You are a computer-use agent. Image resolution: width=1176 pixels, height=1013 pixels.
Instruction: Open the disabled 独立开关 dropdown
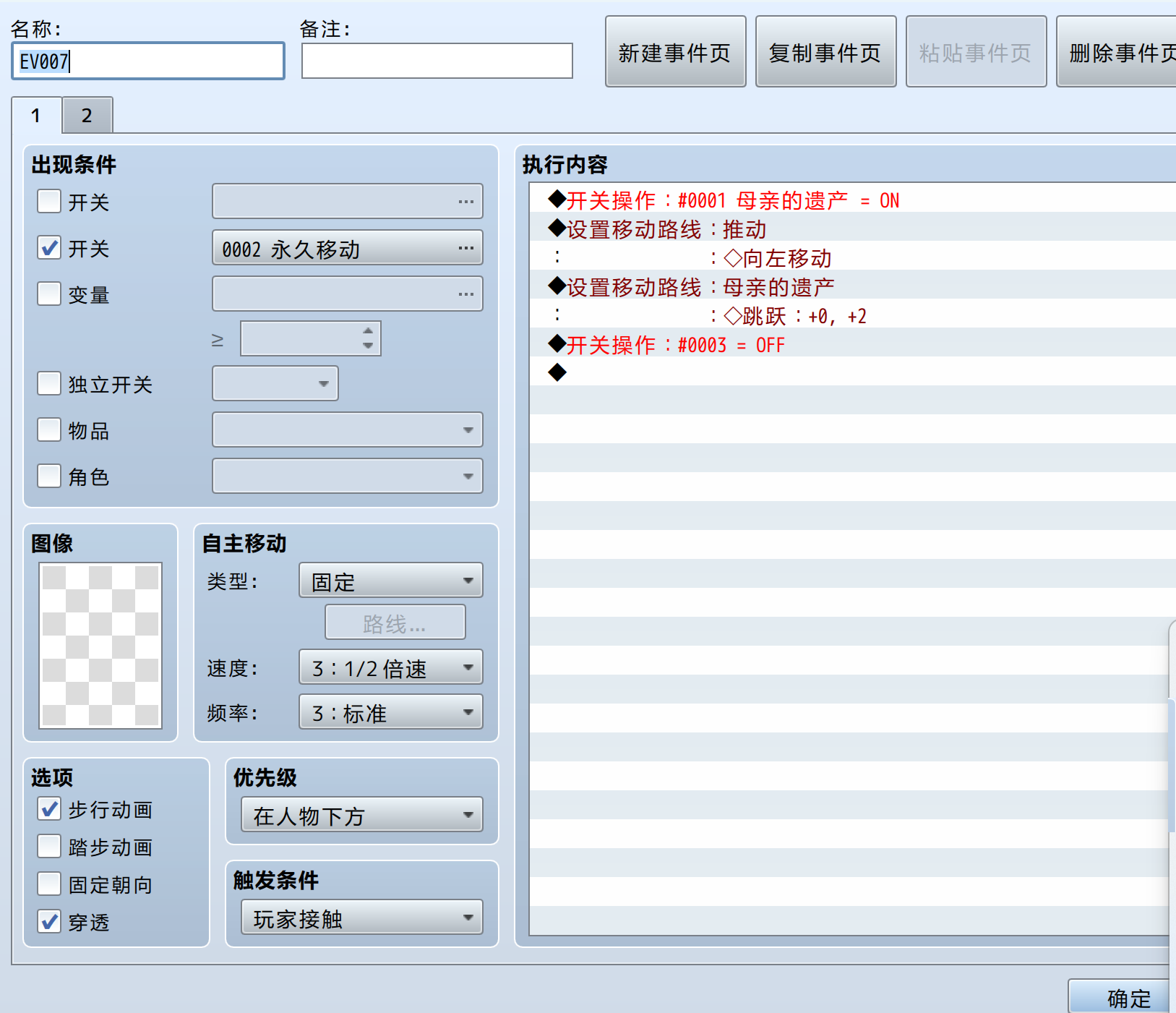(275, 384)
